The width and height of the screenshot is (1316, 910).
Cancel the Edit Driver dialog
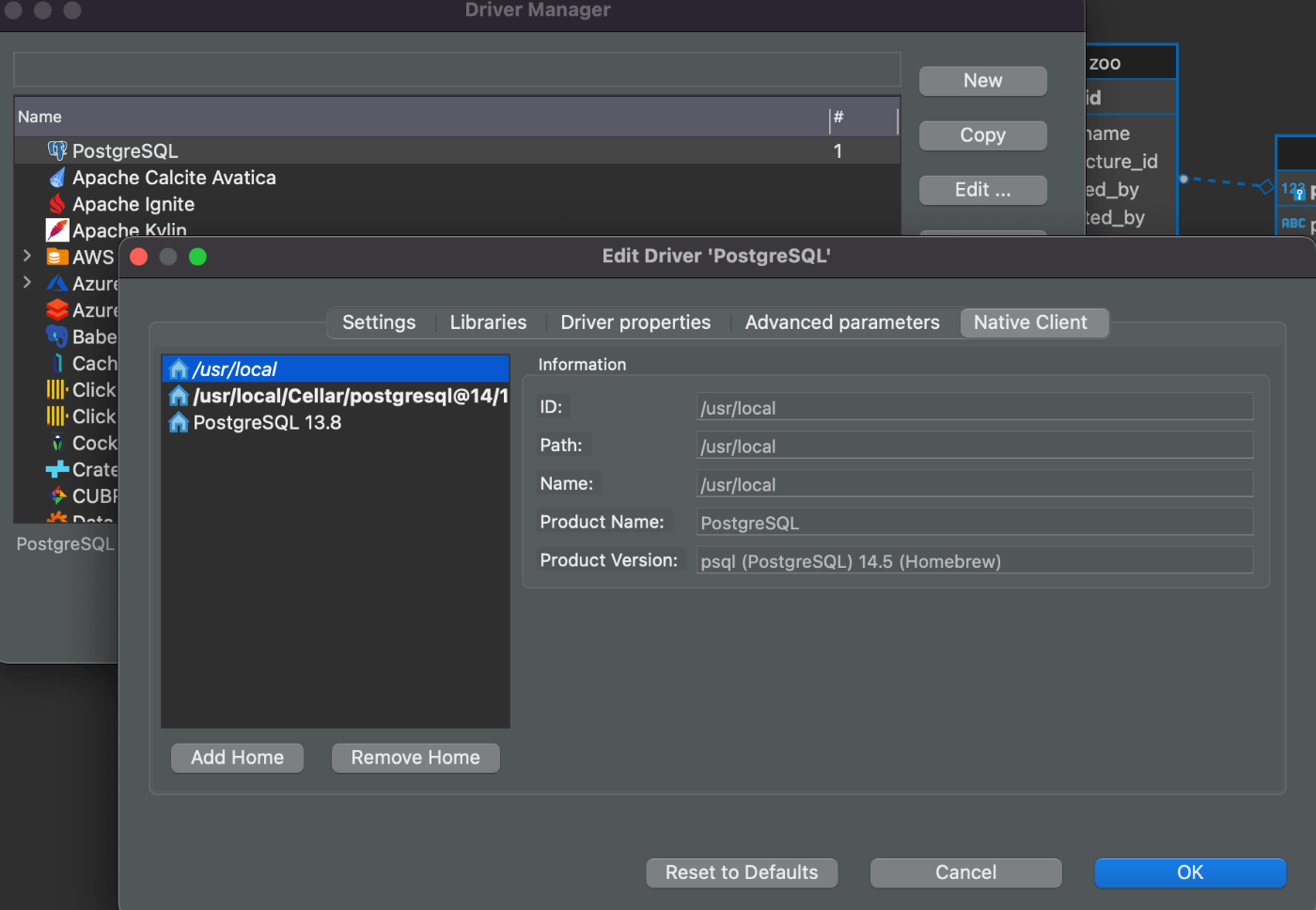[x=966, y=872]
